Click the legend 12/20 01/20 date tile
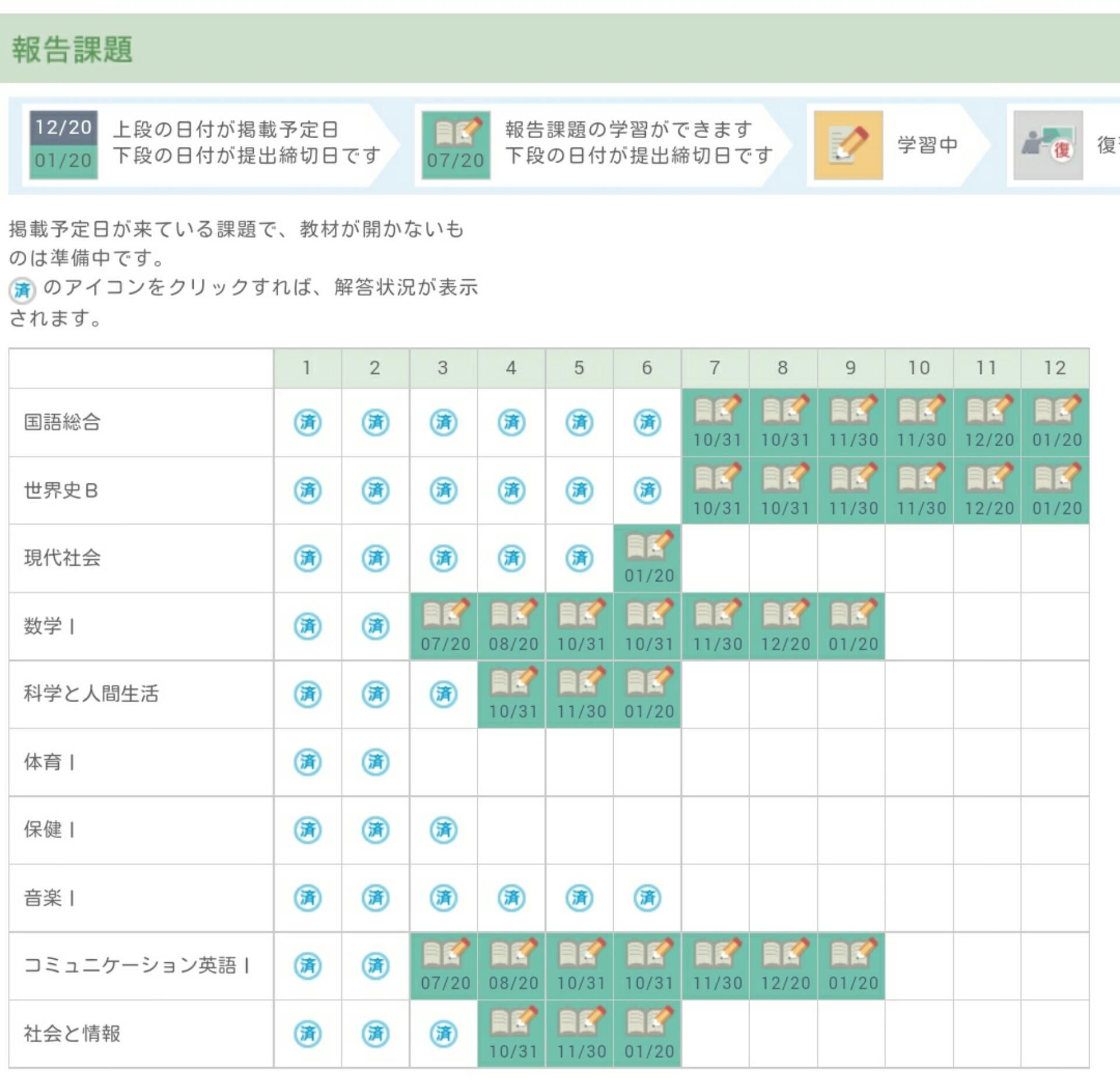 click(64, 145)
